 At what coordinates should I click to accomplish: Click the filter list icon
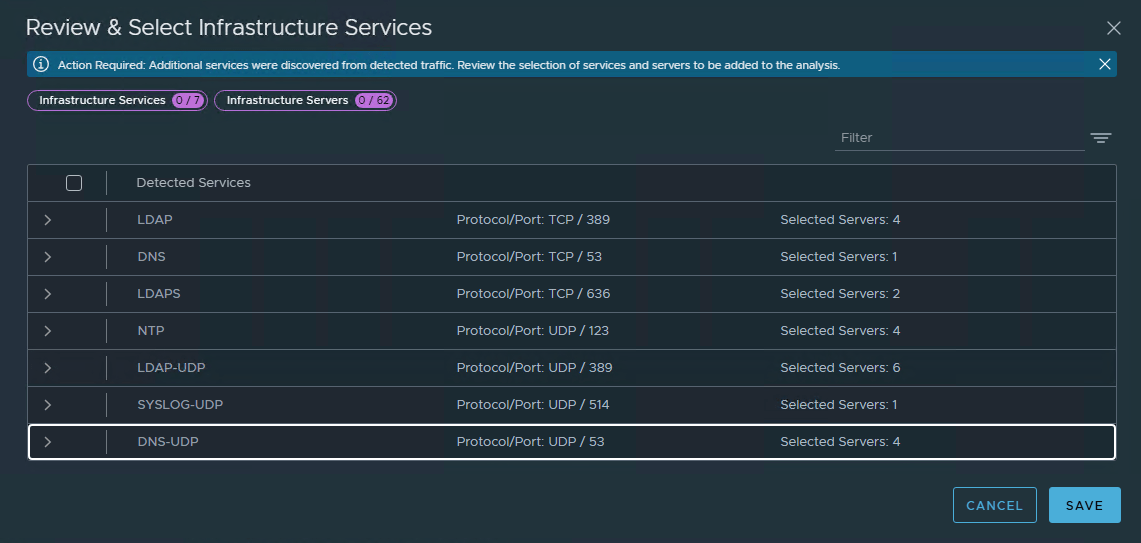1101,138
